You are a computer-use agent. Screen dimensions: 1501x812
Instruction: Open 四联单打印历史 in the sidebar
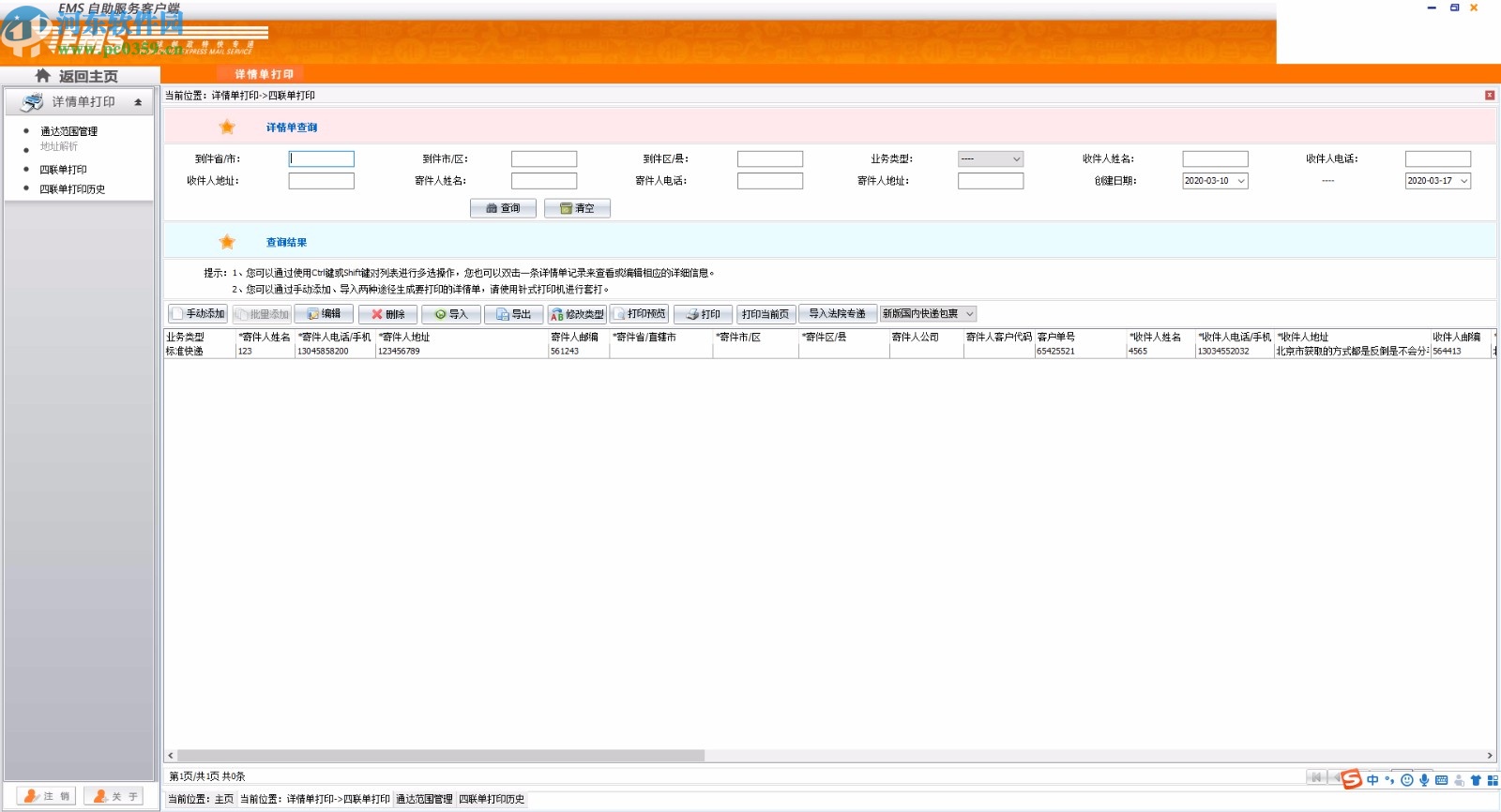coord(72,189)
